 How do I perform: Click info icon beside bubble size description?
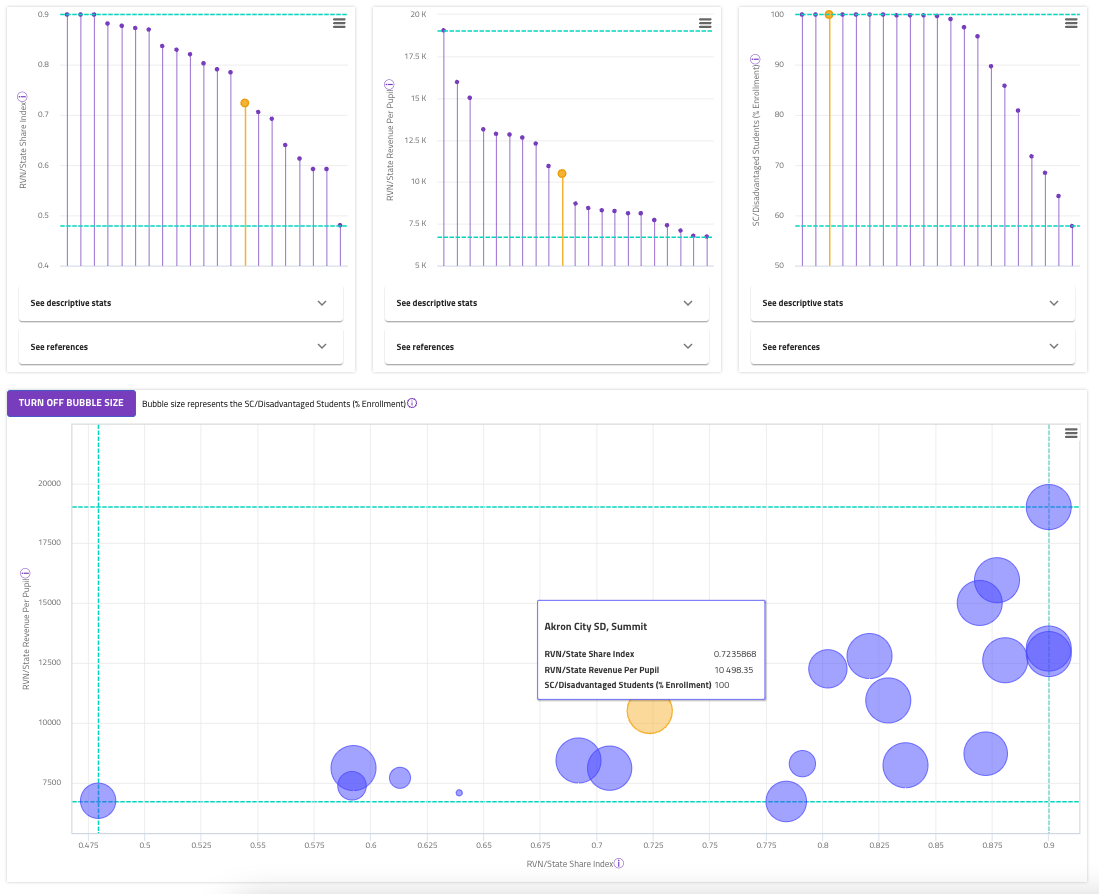[412, 404]
